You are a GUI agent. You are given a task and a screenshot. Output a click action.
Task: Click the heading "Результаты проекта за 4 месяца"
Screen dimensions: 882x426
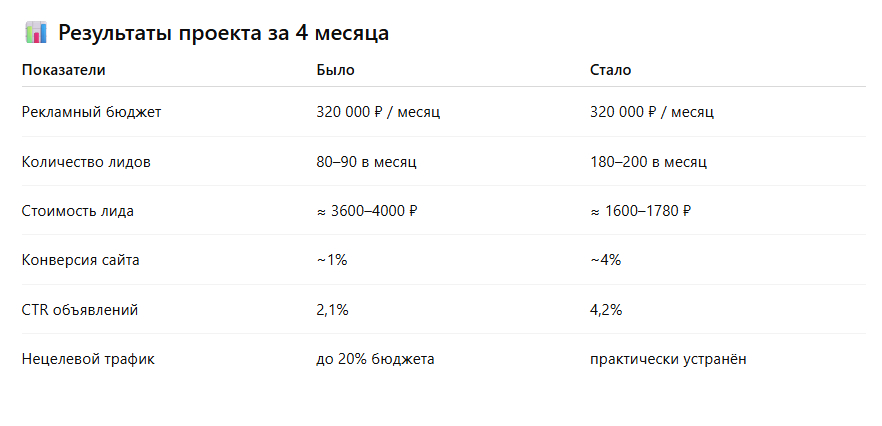[x=223, y=33]
